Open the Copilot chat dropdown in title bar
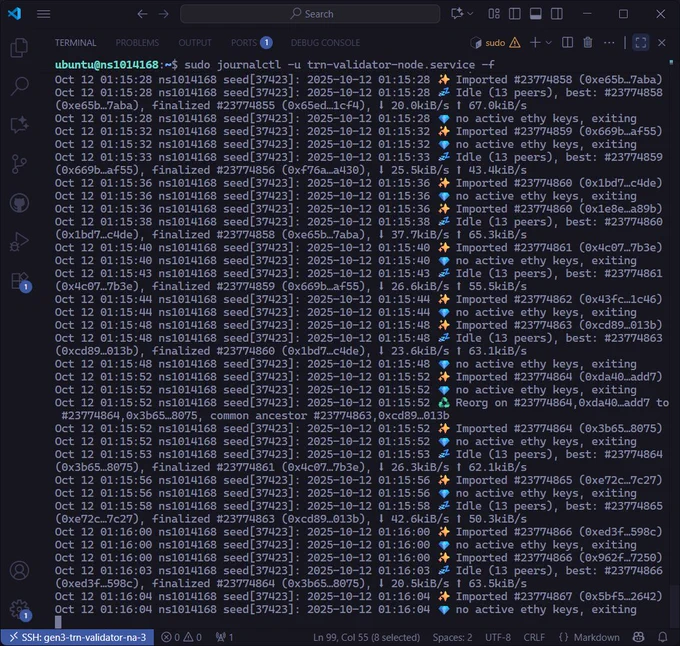The width and height of the screenshot is (680, 646). [470, 14]
